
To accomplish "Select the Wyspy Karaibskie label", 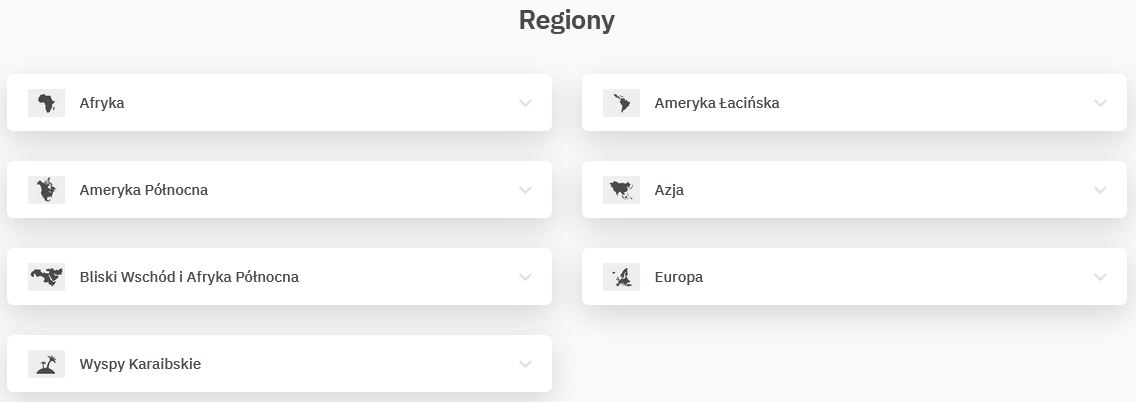I will pyautogui.click(x=140, y=364).
